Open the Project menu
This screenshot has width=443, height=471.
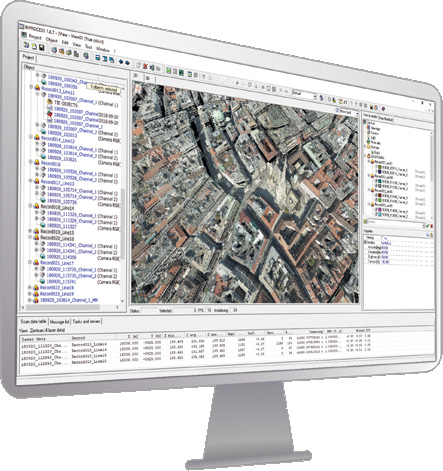click(x=35, y=37)
